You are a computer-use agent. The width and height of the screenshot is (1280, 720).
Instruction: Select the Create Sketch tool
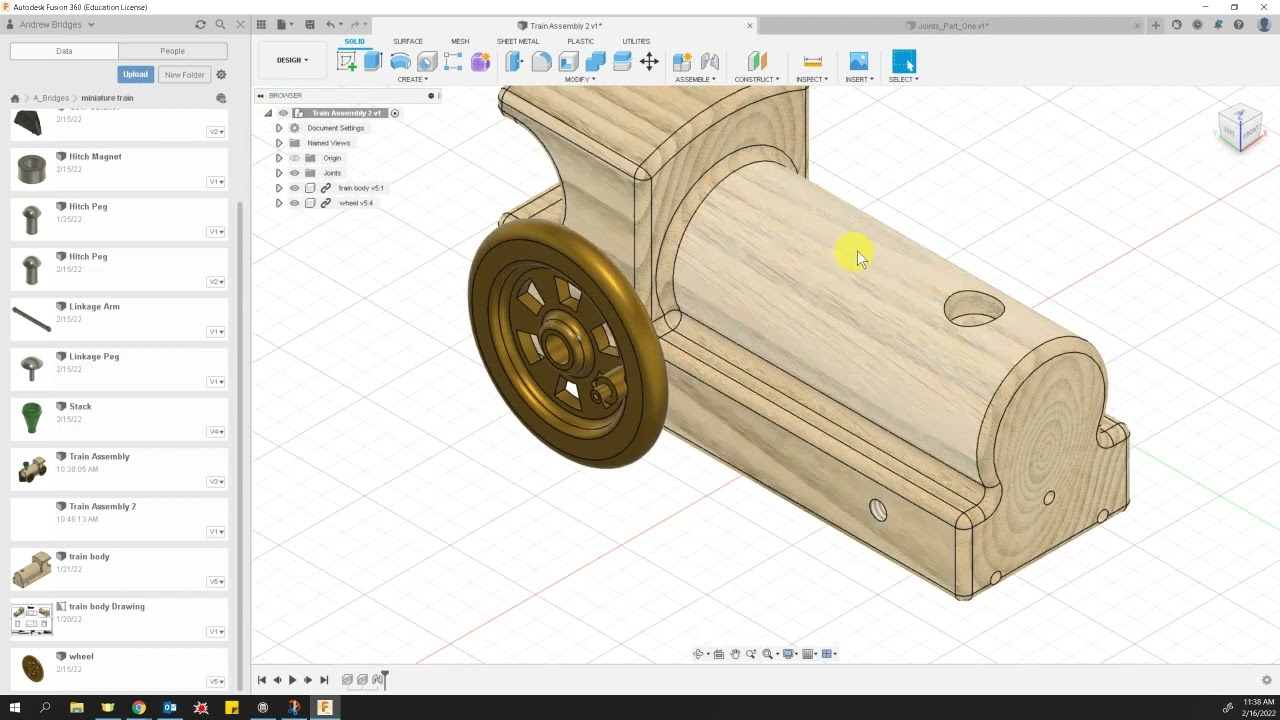pos(347,62)
